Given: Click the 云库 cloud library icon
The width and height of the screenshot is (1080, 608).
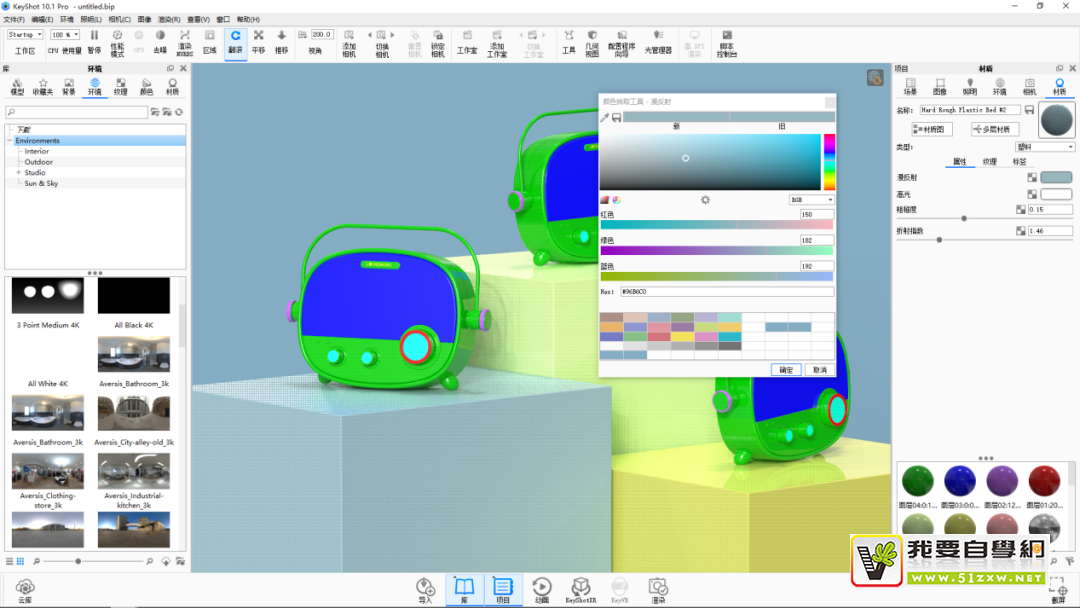Looking at the screenshot, I should [25, 589].
